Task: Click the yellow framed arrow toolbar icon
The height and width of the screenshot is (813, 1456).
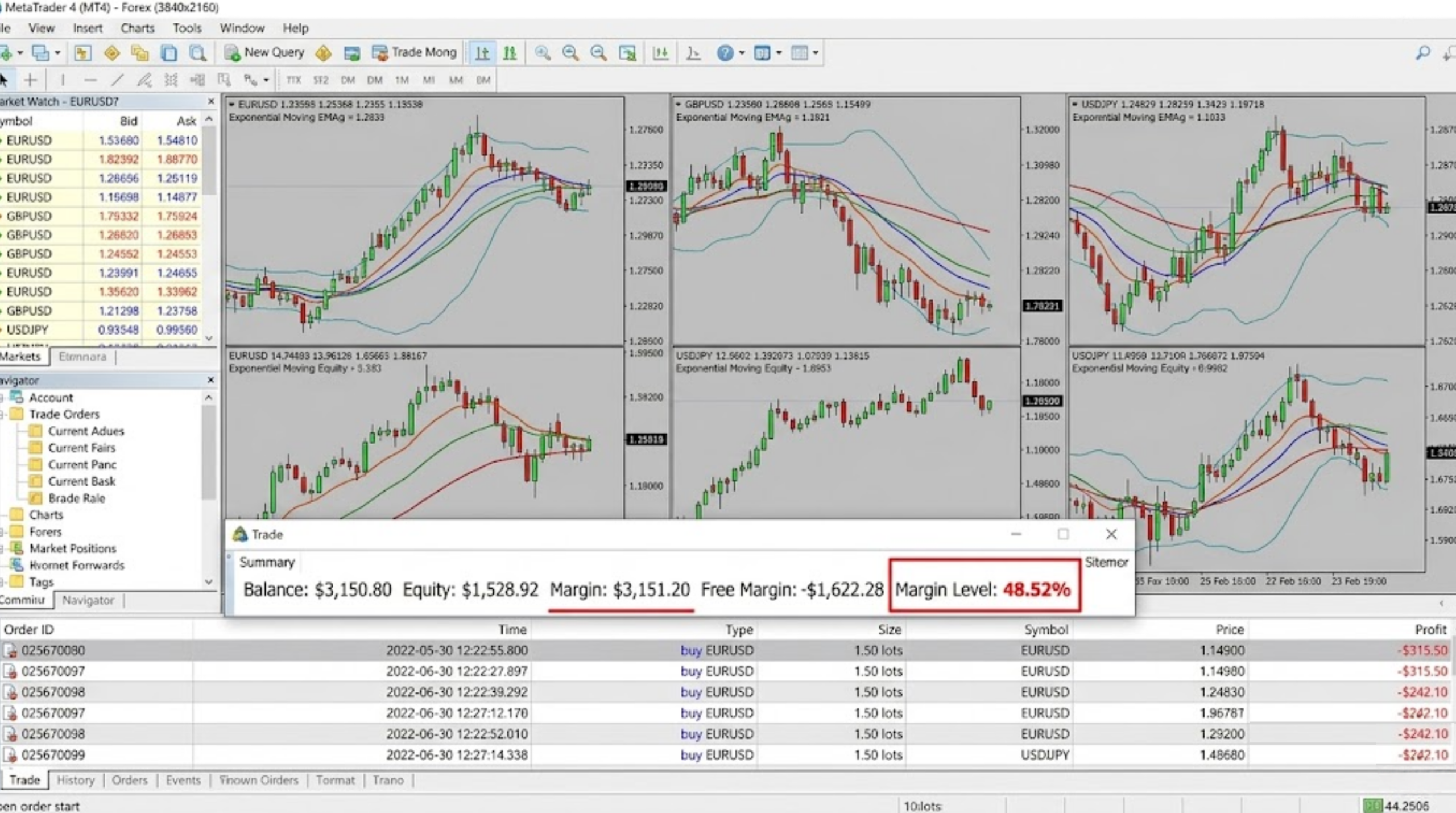Action: [82, 53]
